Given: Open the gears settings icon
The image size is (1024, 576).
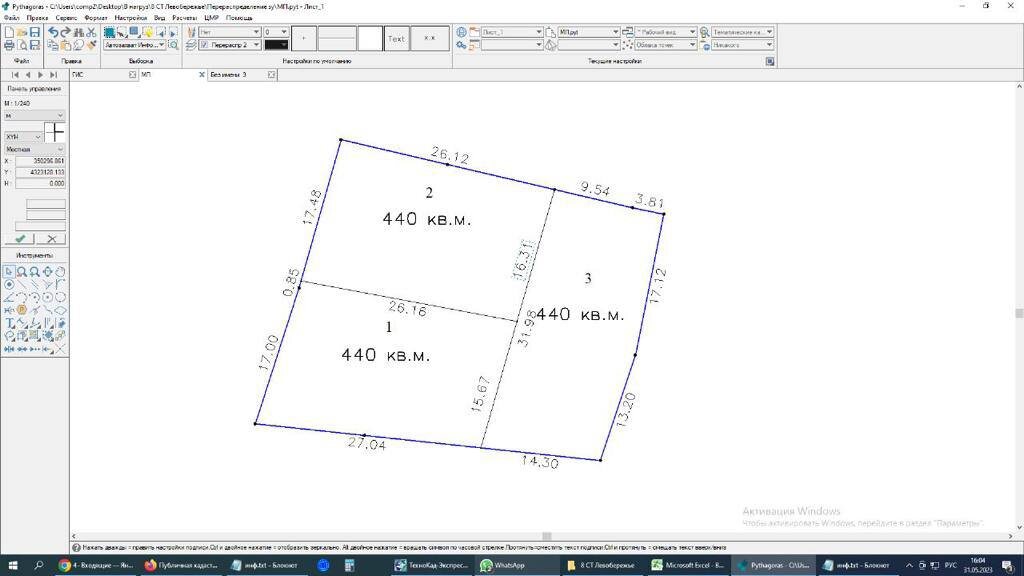Looking at the screenshot, I should tap(461, 45).
